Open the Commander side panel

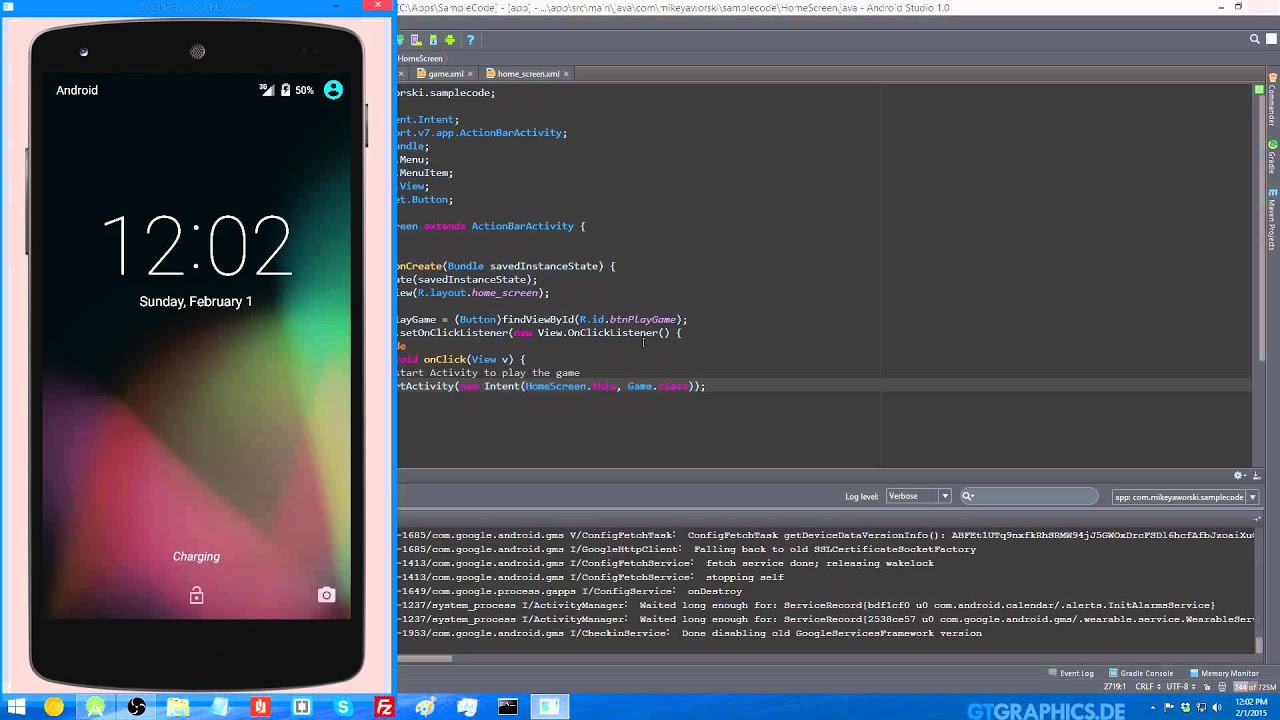[1272, 101]
